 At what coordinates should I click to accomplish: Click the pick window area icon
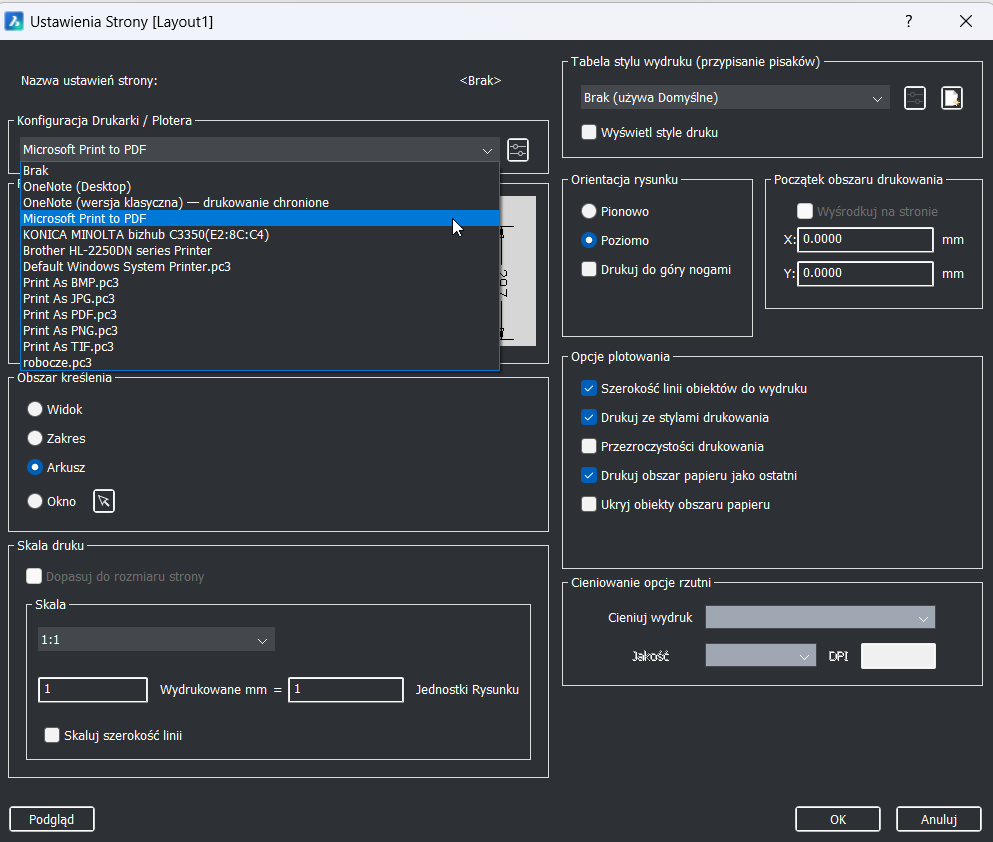104,501
